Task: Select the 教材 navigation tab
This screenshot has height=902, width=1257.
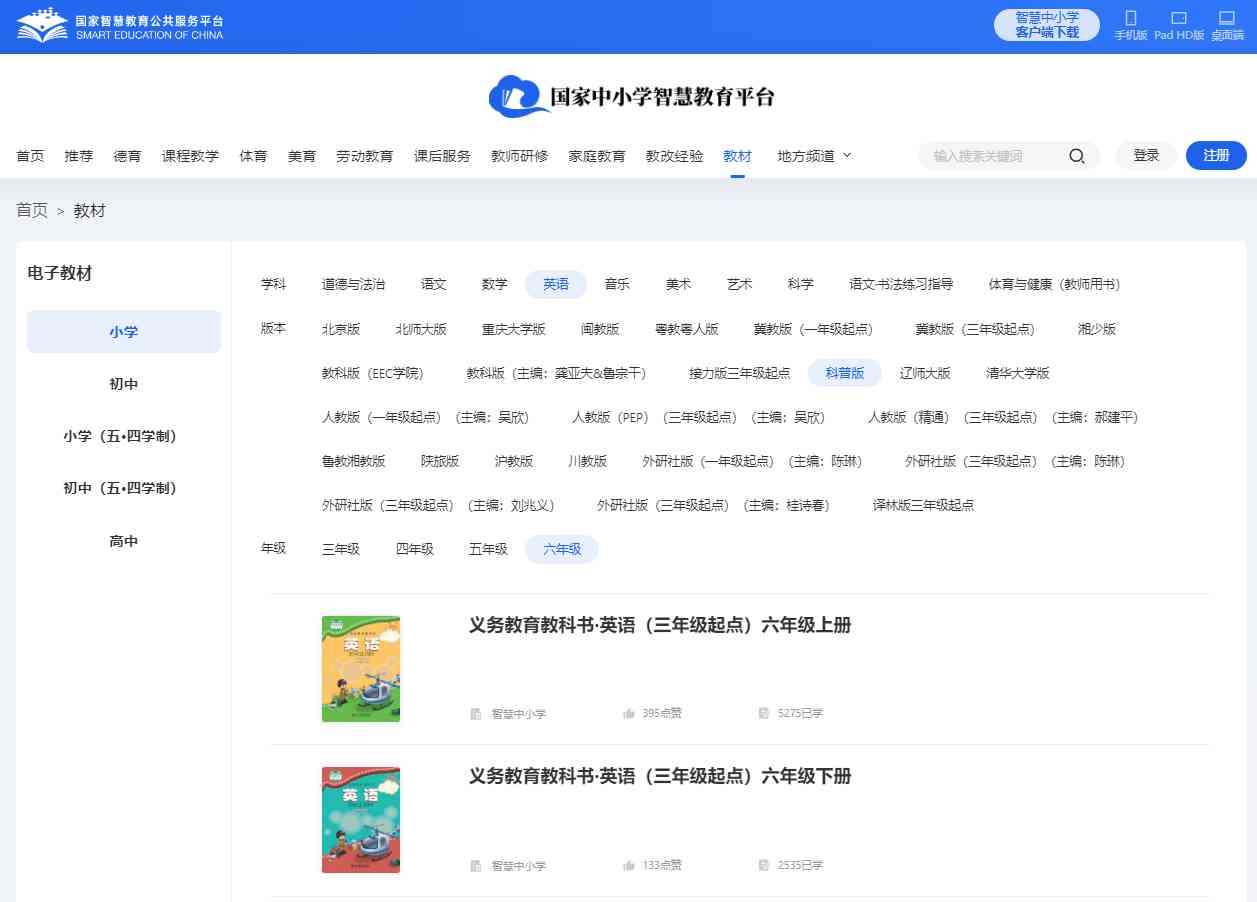Action: click(737, 156)
